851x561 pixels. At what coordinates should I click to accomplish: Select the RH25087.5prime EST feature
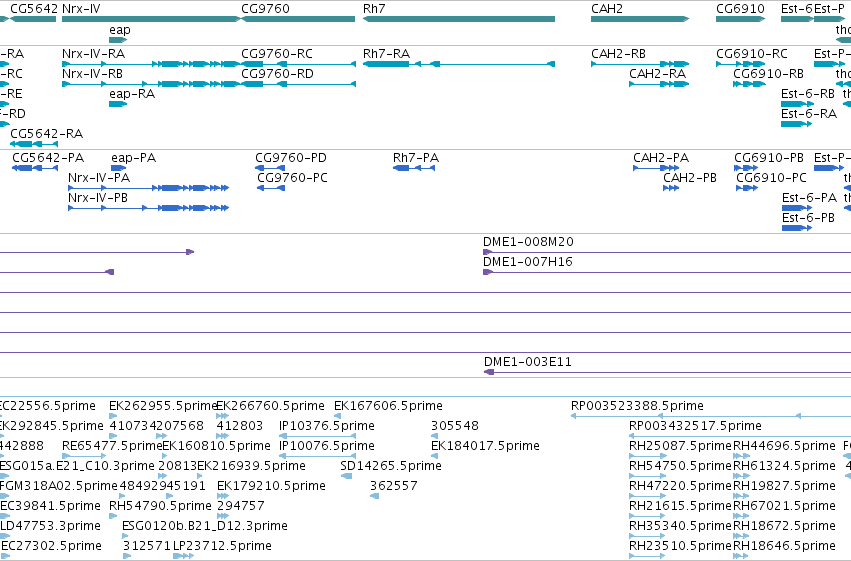647,456
